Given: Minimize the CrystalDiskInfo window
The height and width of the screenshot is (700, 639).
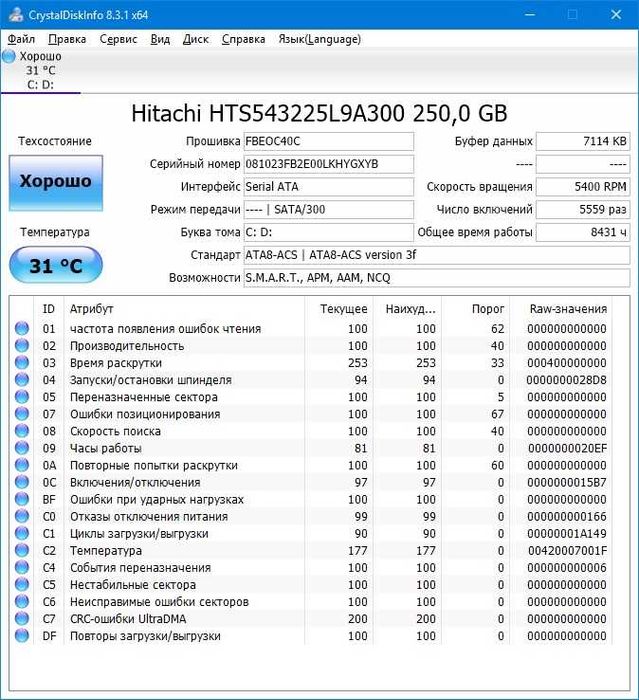Looking at the screenshot, I should tap(530, 14).
